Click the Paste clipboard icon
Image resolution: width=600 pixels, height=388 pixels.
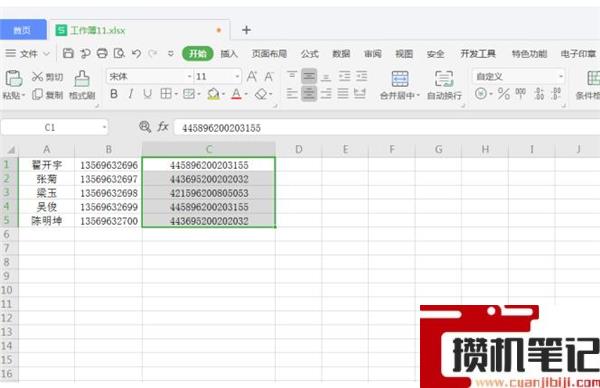pos(13,78)
